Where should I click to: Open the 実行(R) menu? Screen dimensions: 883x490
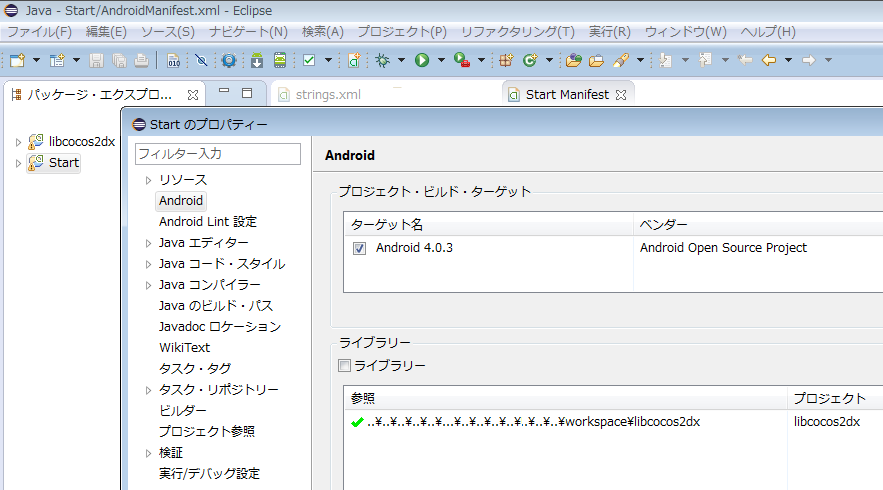[x=610, y=32]
